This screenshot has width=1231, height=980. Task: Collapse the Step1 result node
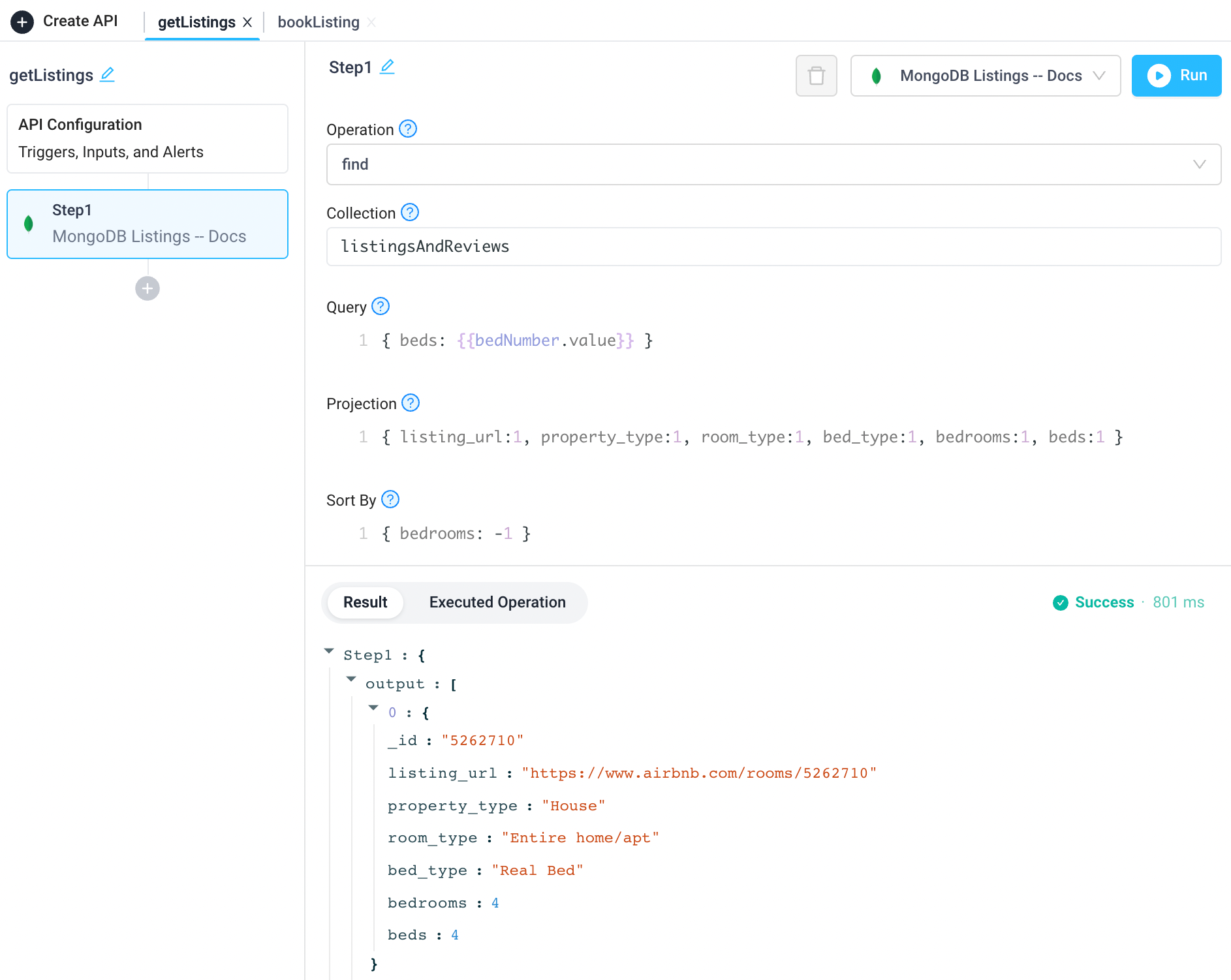click(x=329, y=651)
